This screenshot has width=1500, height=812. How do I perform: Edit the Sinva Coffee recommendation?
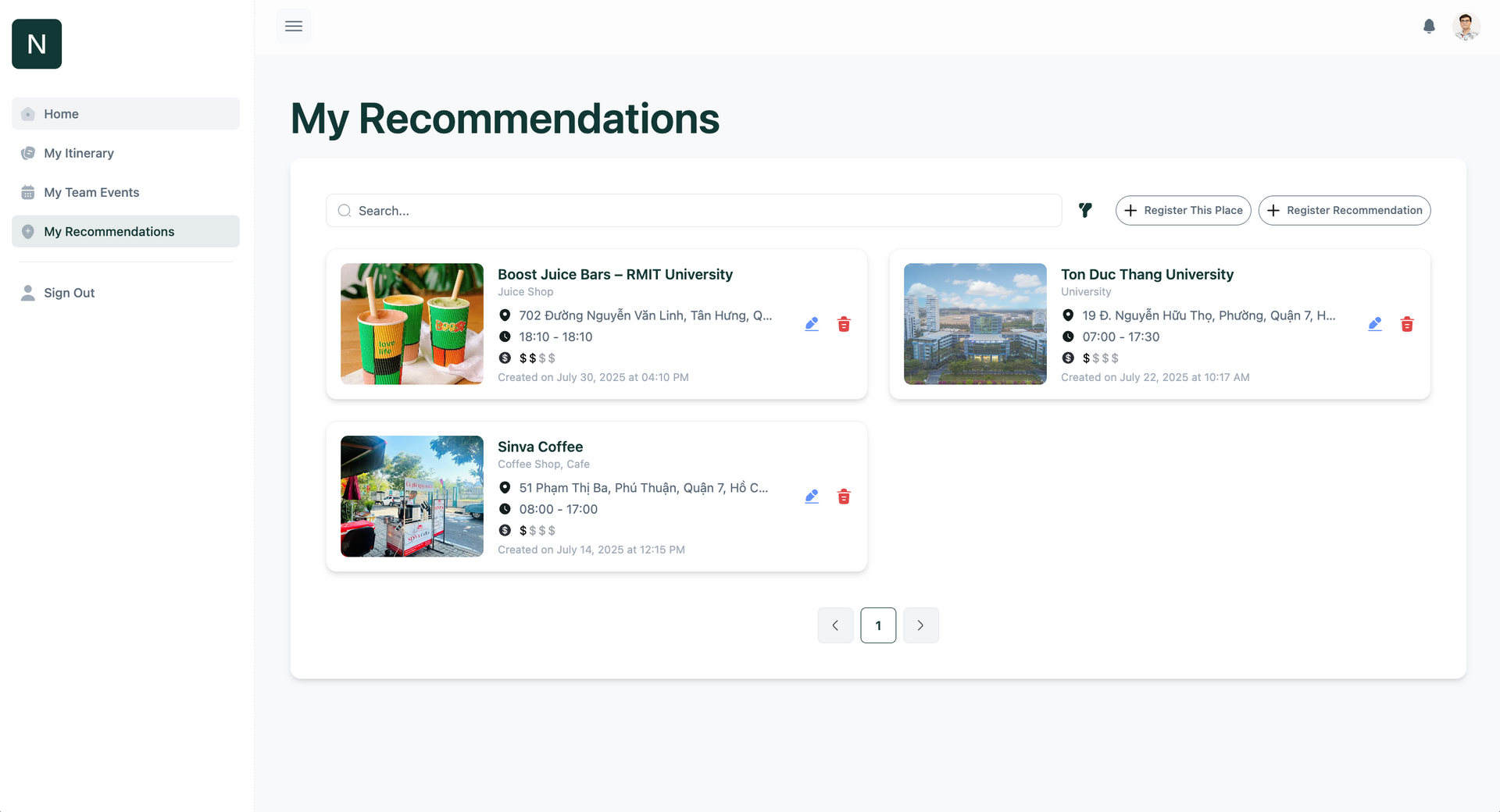point(812,497)
